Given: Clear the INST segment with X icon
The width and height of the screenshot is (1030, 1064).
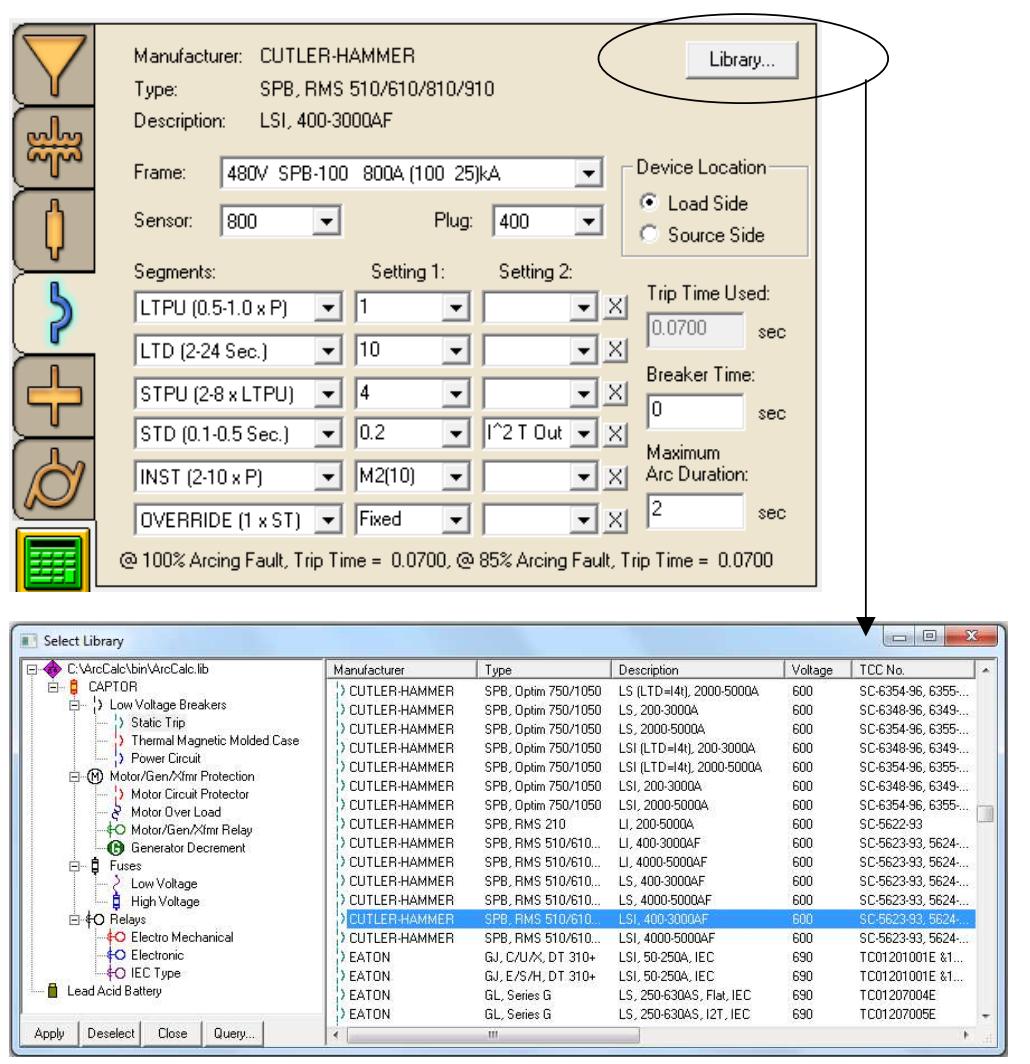Looking at the screenshot, I should pos(615,477).
